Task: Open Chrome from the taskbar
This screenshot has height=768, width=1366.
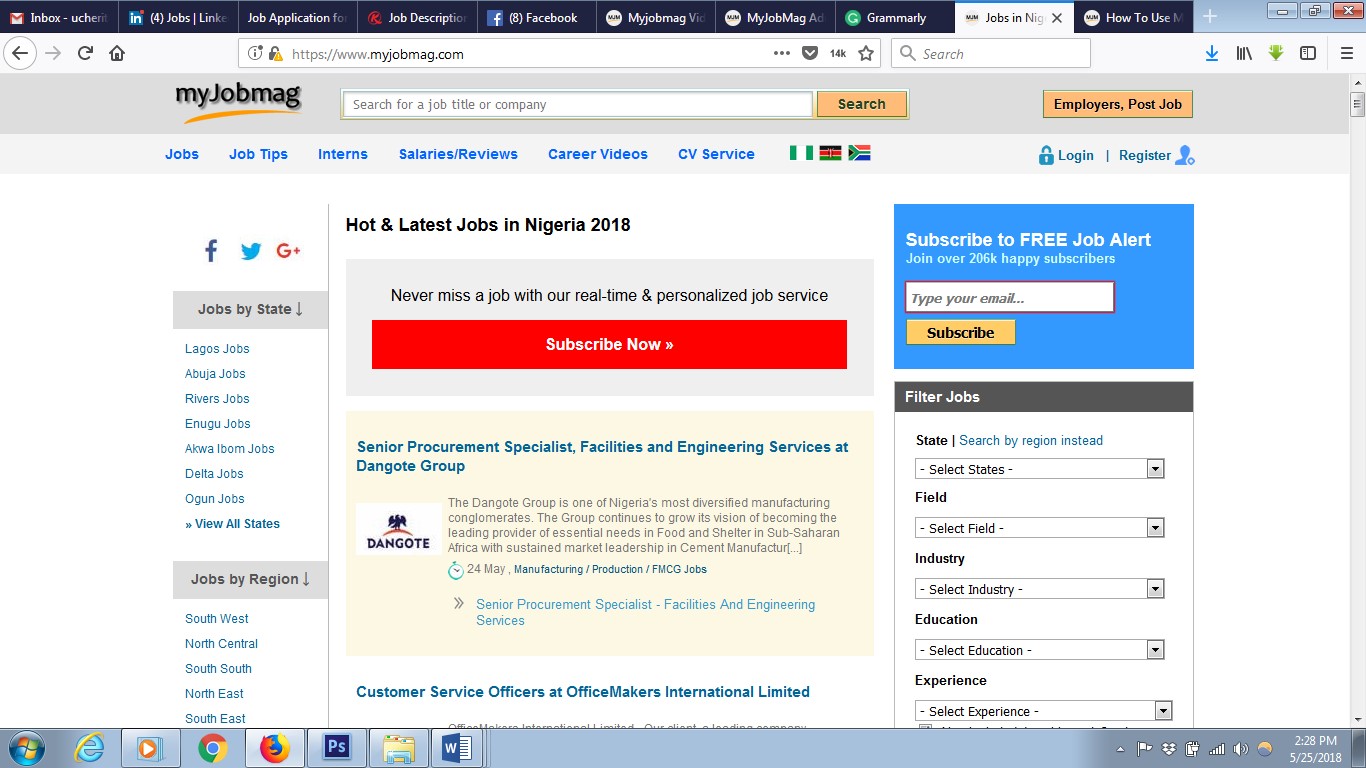Action: 212,748
